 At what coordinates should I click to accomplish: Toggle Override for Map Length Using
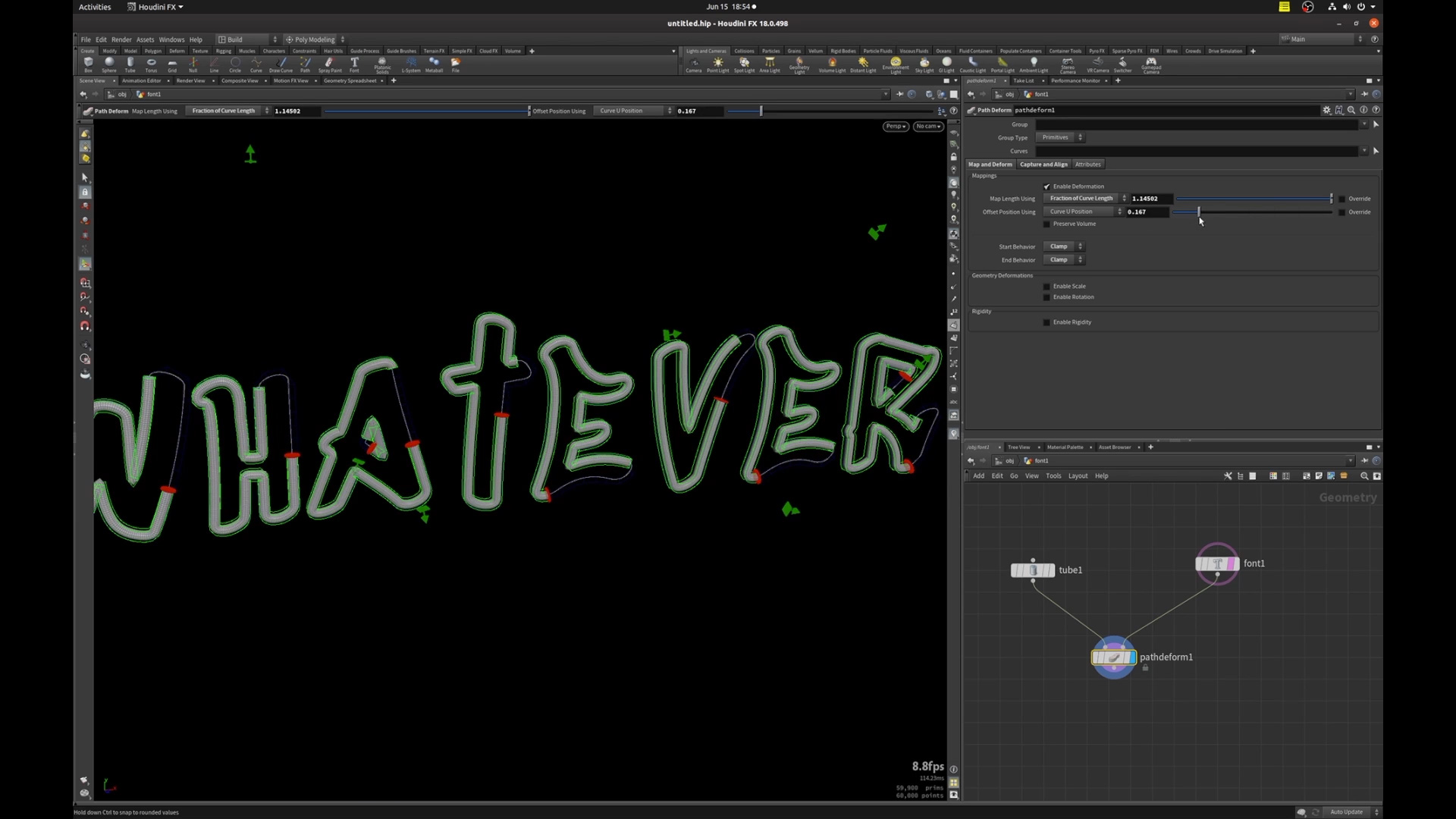pos(1341,199)
